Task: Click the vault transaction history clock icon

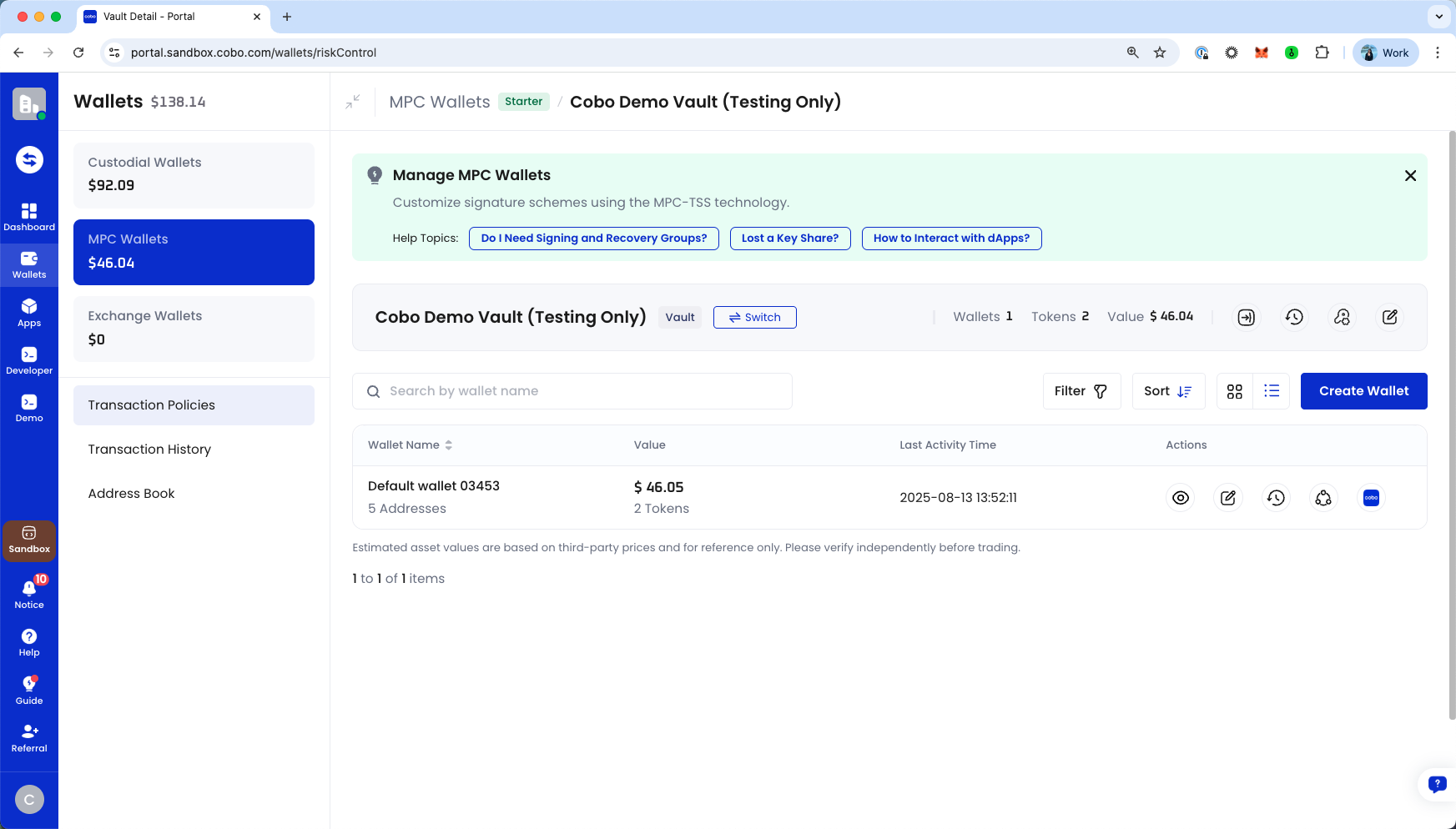Action: click(1294, 317)
